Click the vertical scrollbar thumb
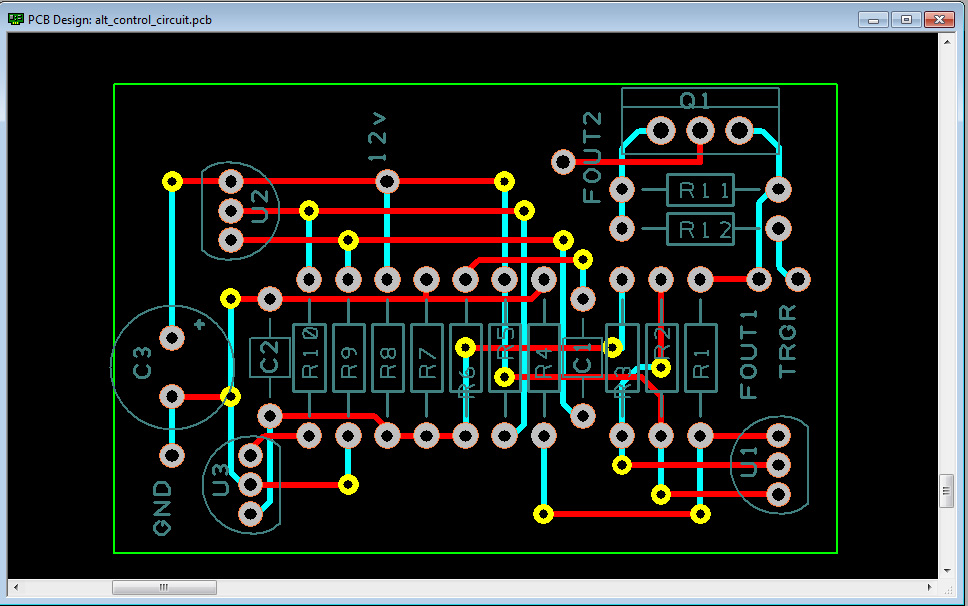 pyautogui.click(x=946, y=491)
